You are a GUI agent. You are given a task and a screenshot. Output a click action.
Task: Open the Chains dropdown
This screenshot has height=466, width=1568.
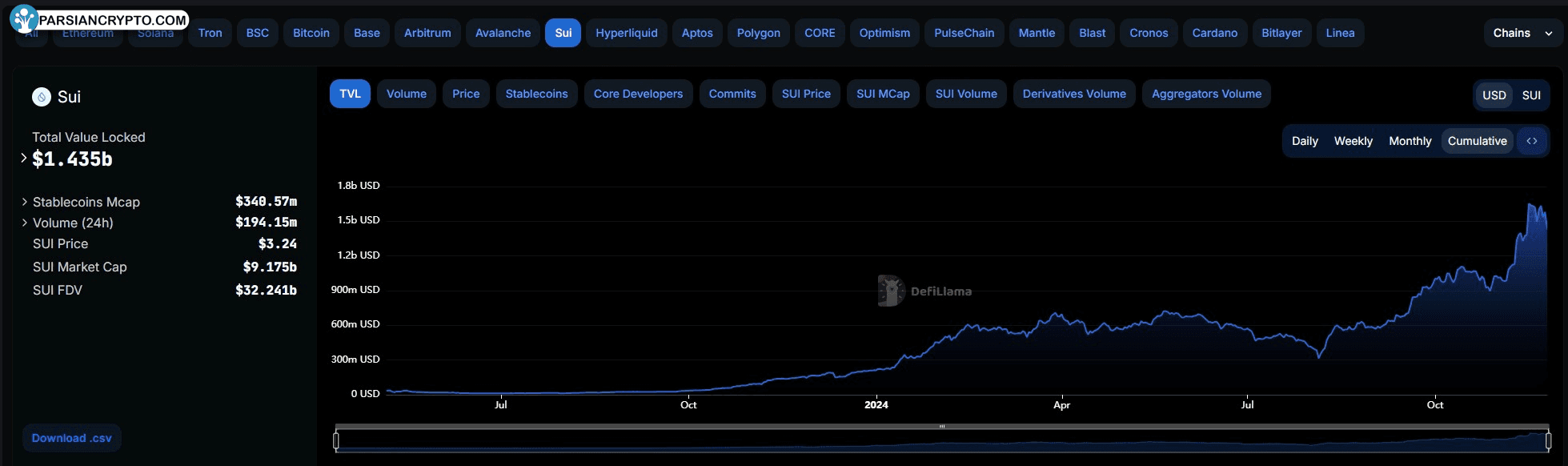click(x=1522, y=33)
